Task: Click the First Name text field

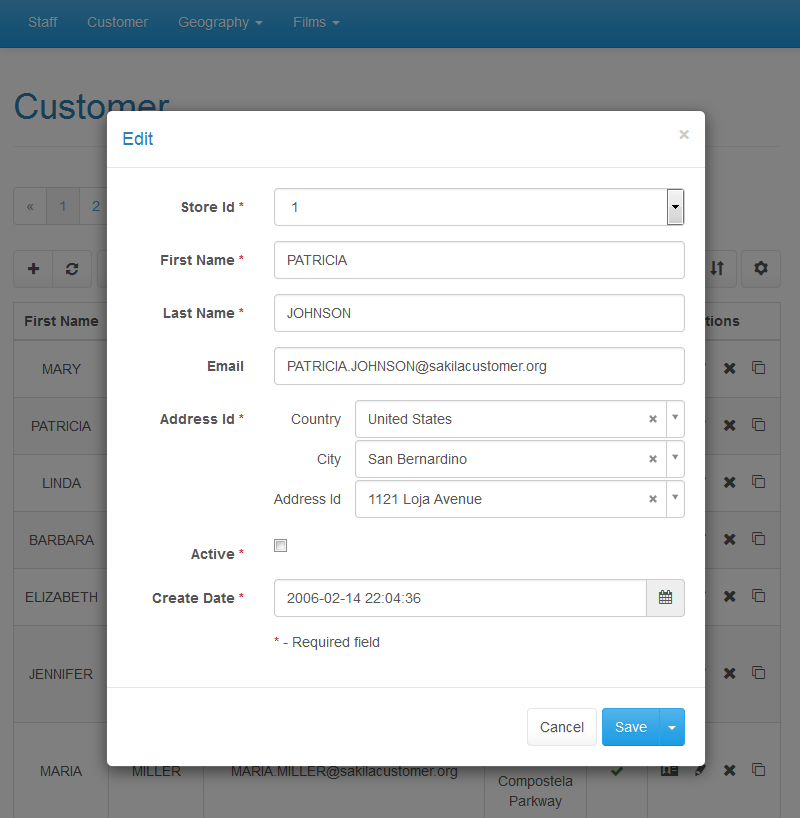Action: tap(478, 260)
